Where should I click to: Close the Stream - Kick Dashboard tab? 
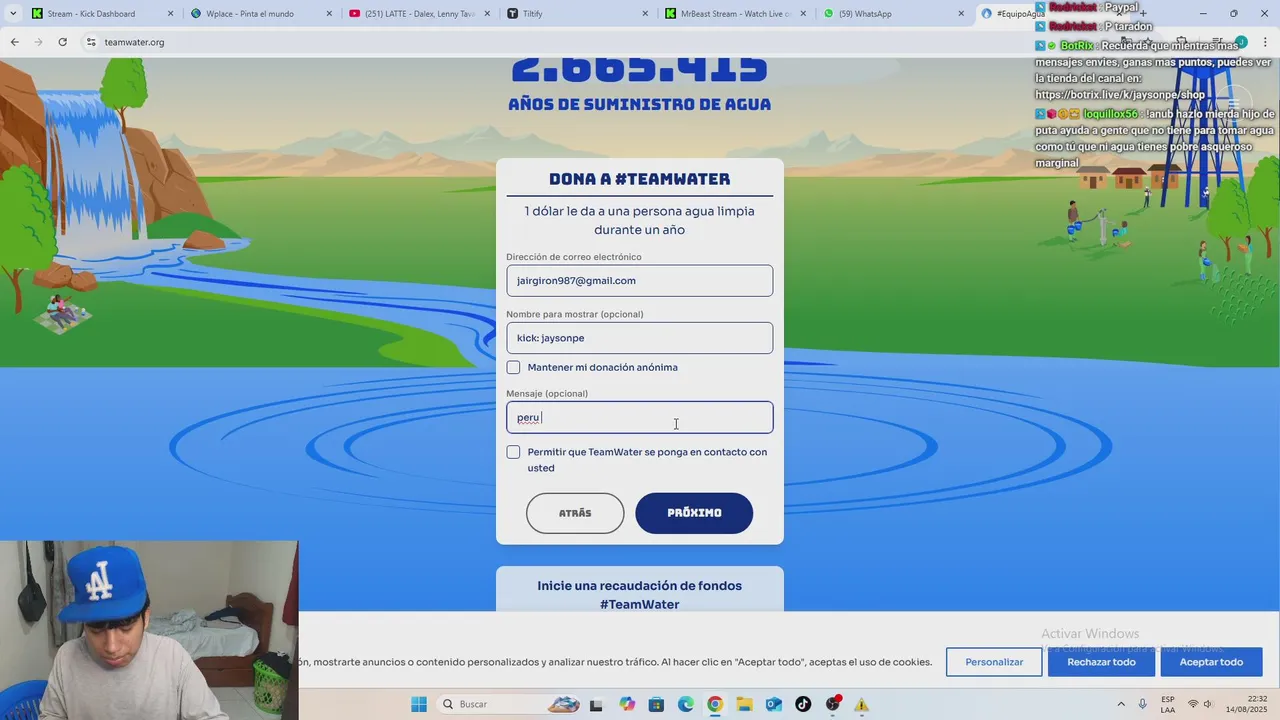coord(170,14)
